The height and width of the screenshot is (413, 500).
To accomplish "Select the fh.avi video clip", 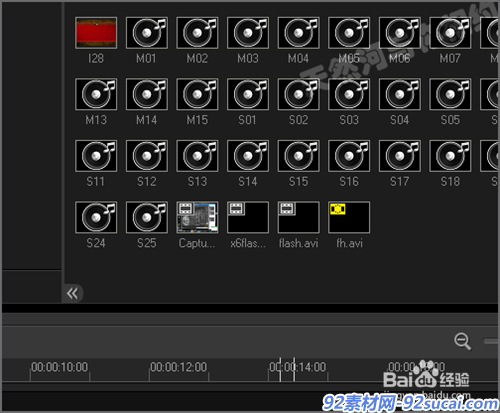I will (349, 217).
